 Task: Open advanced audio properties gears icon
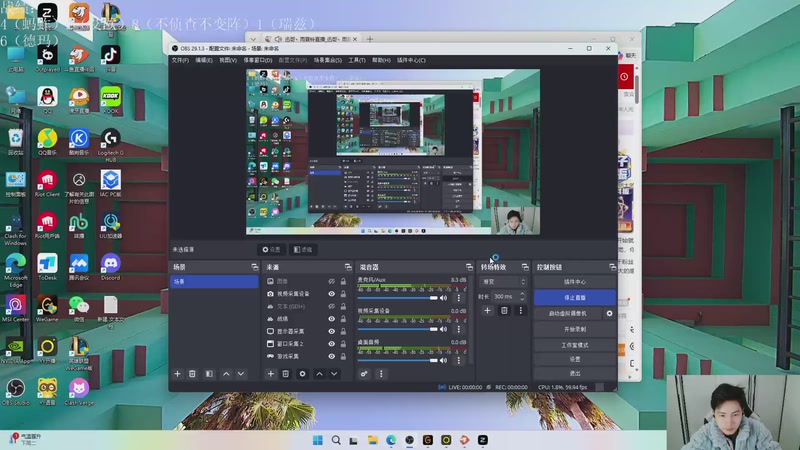pos(364,374)
